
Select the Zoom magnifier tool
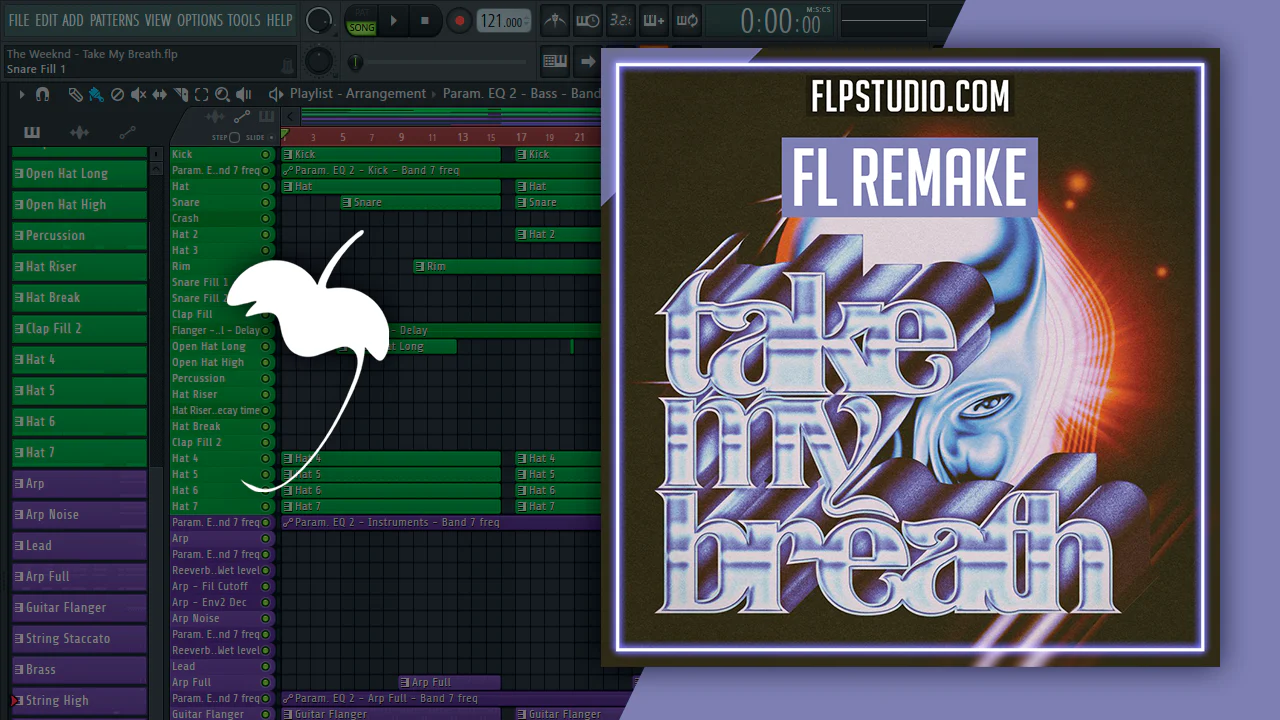tap(222, 94)
